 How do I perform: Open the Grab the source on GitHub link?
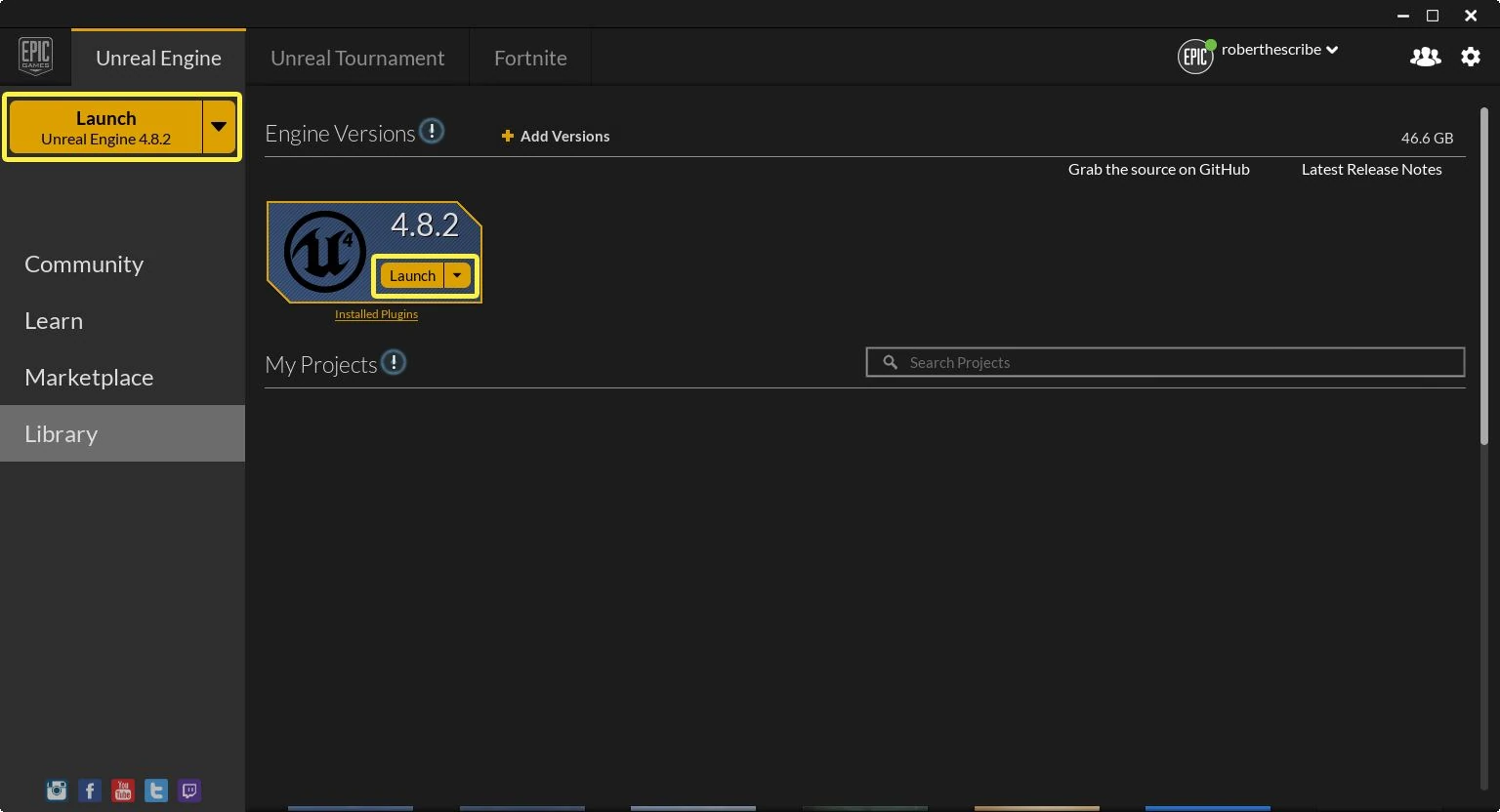(1158, 169)
